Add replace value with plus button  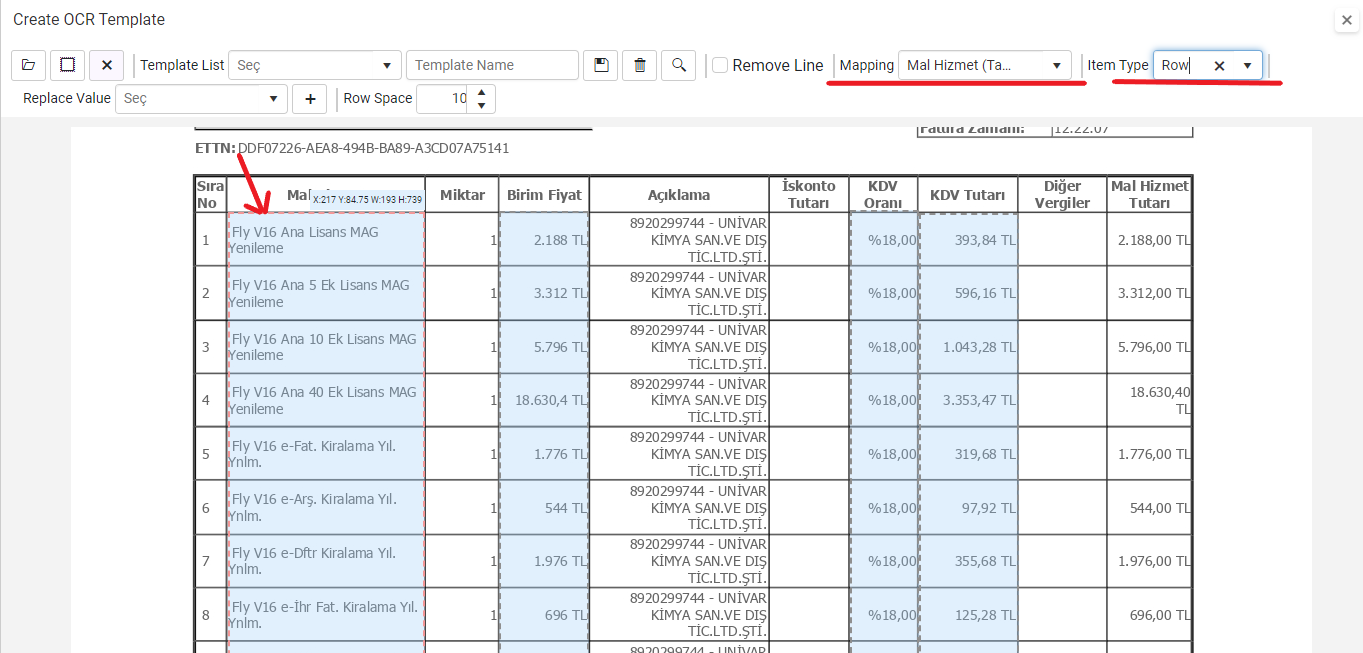coord(310,99)
